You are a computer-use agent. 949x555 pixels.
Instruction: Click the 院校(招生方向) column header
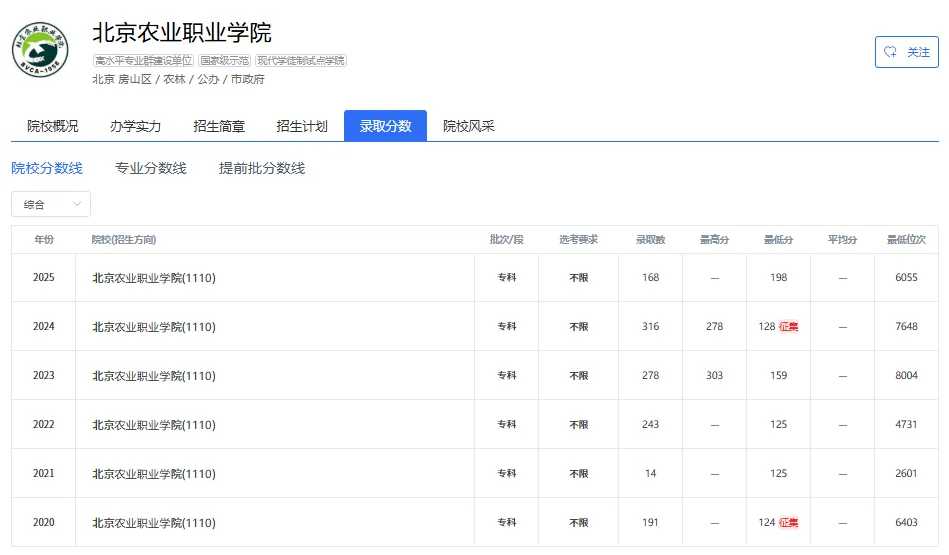[x=124, y=240]
